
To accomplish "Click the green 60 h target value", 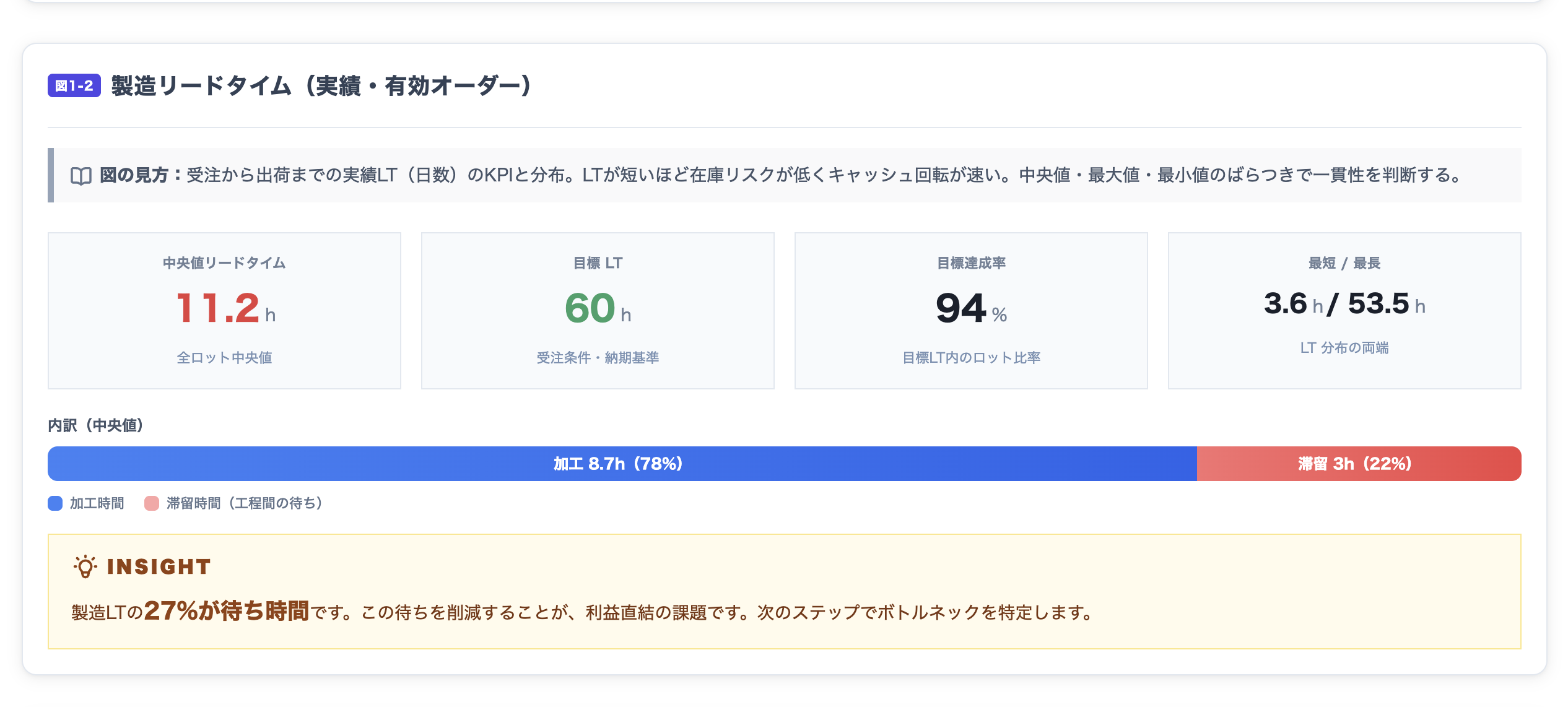I will (x=598, y=308).
